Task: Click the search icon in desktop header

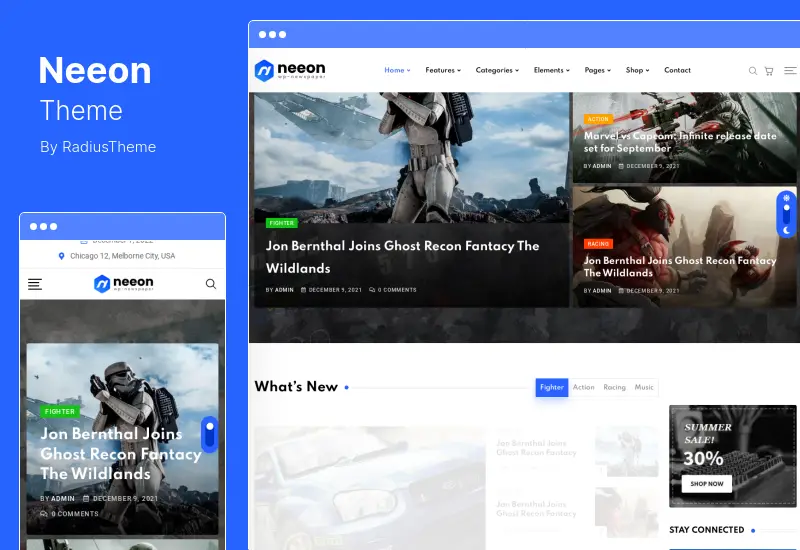Action: (753, 71)
